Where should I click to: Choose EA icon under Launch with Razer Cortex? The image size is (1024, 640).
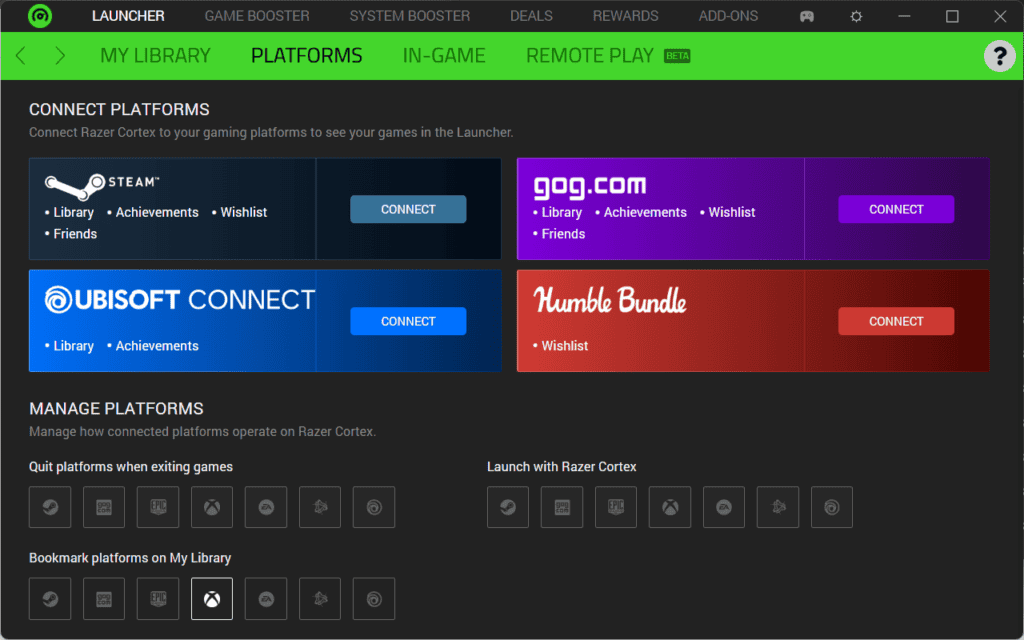(x=724, y=507)
